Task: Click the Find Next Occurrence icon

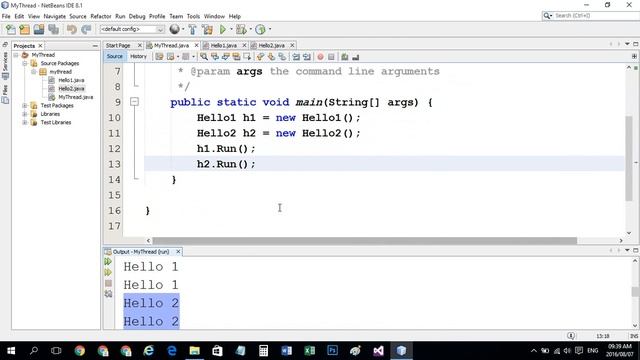Action: tap(225, 57)
